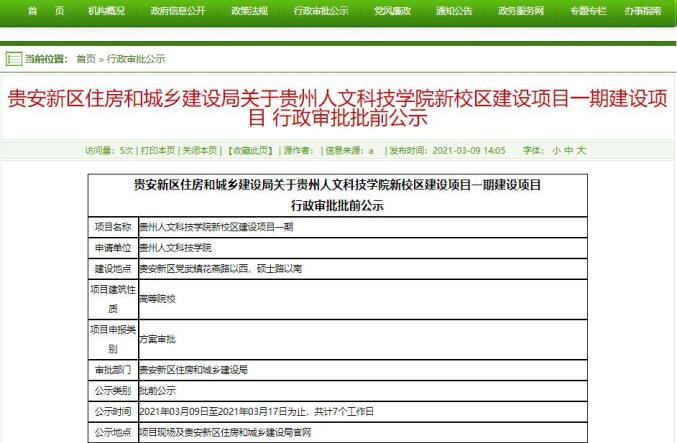The height and width of the screenshot is (443, 677).
Task: Select the 项目名称 label cell
Action: 113,227
